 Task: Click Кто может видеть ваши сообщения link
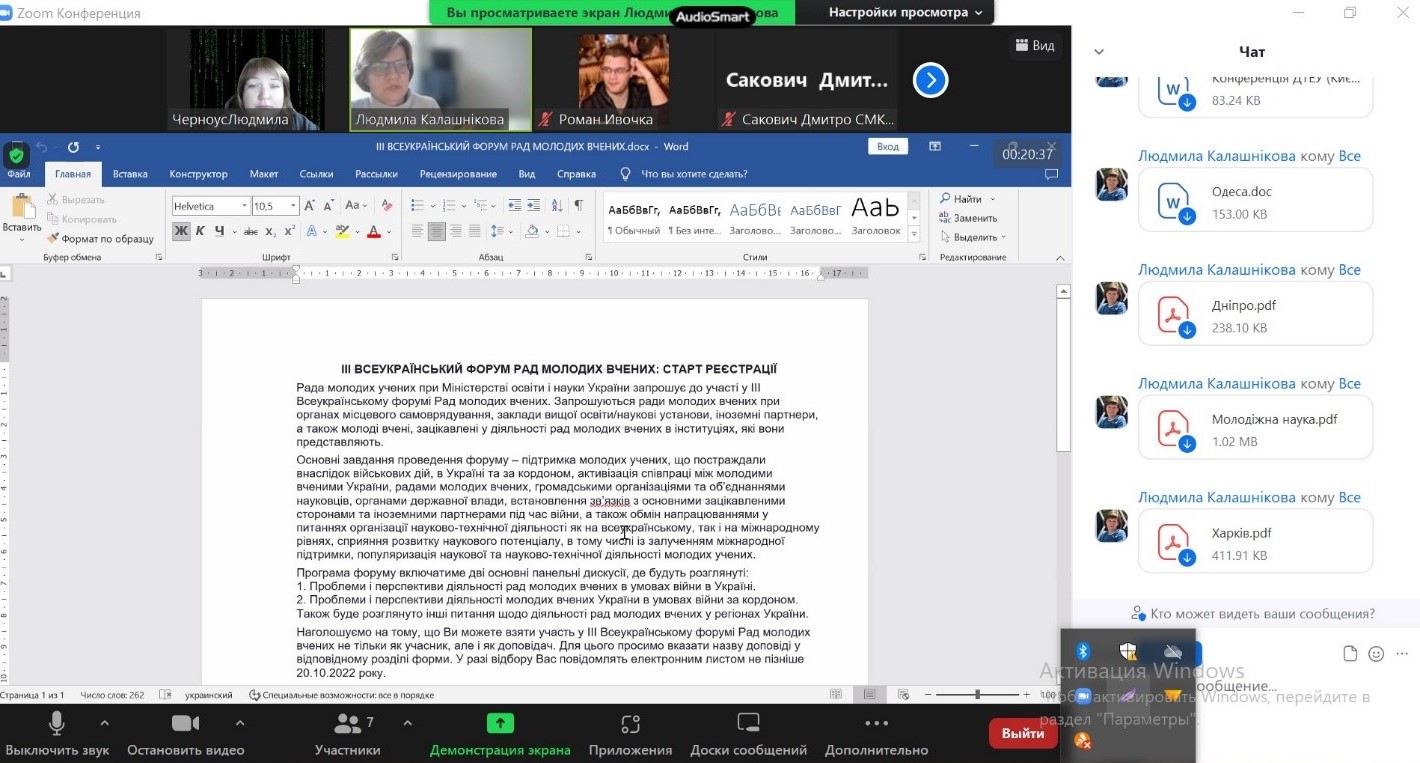1253,614
